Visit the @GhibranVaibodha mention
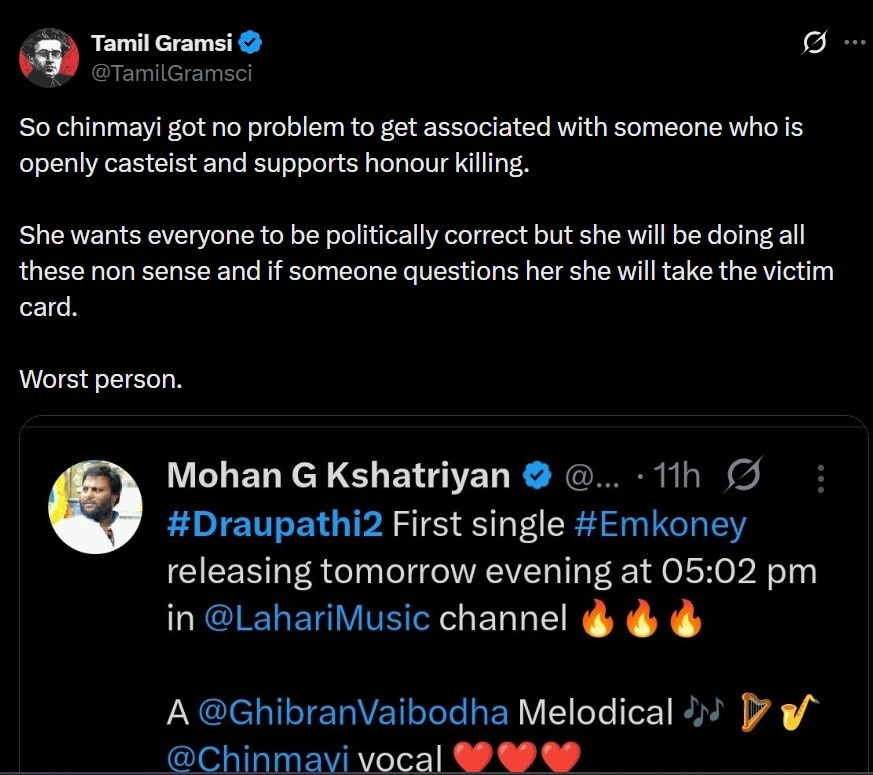The width and height of the screenshot is (873, 775). 353,712
